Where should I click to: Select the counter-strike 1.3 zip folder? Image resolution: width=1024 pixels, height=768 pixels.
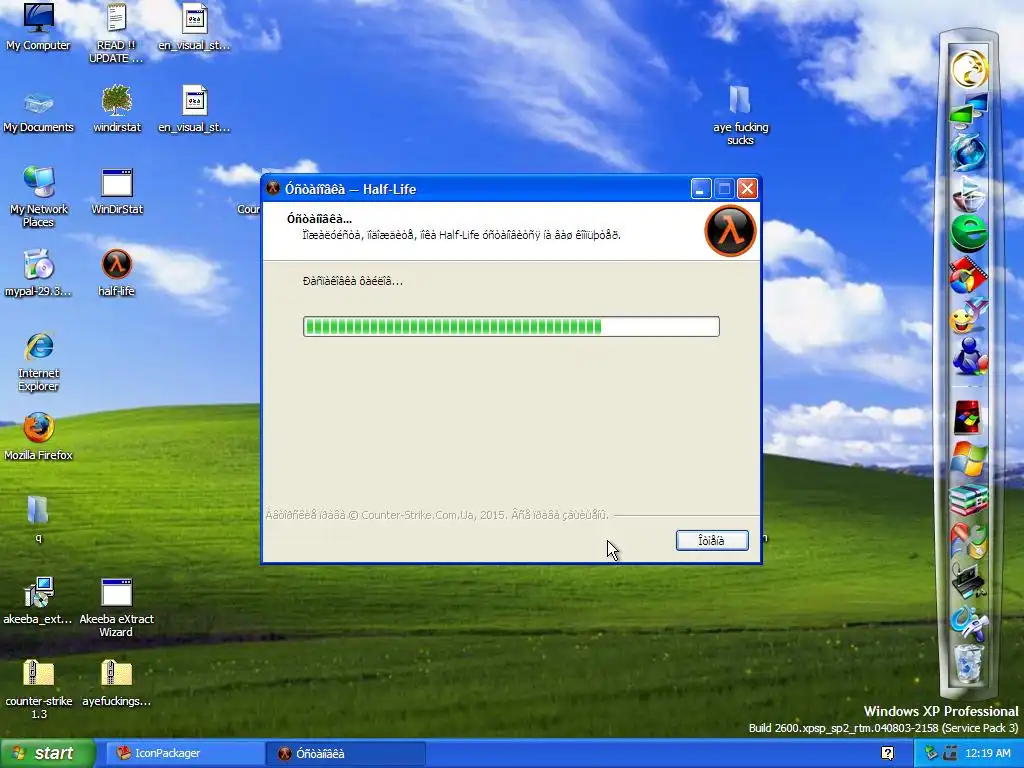39,689
